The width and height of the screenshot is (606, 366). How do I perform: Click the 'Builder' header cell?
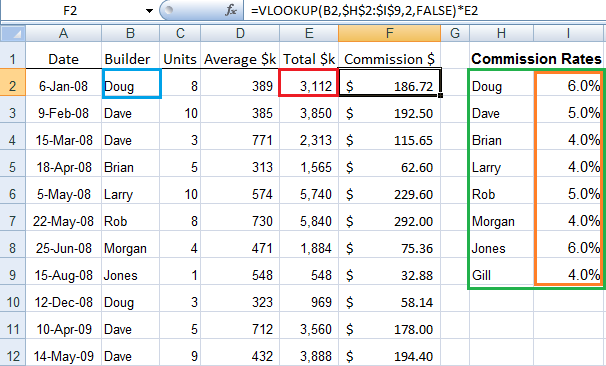click(131, 56)
